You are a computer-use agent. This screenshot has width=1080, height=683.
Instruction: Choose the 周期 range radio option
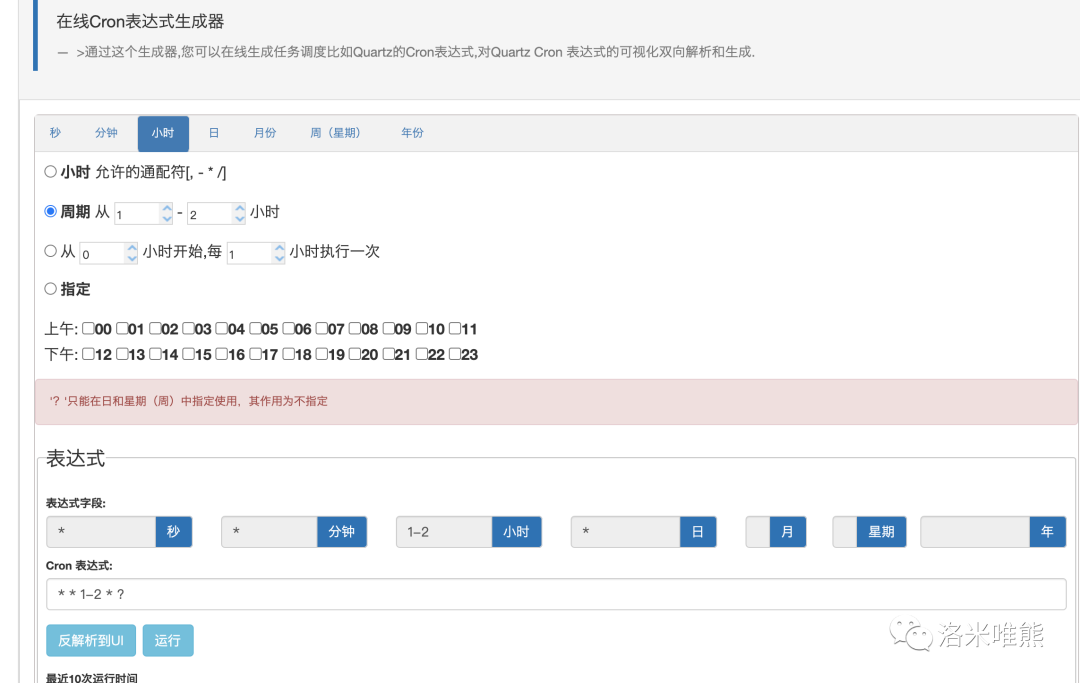click(x=50, y=211)
